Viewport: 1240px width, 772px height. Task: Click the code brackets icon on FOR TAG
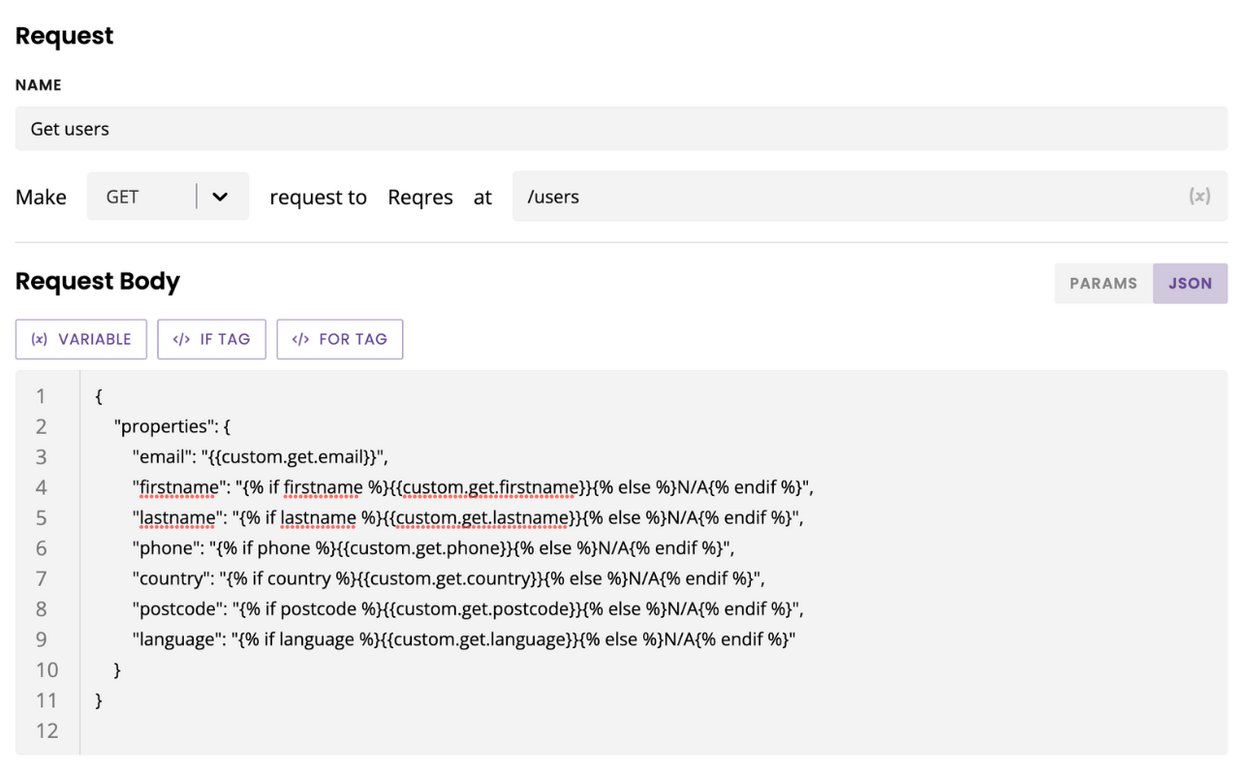point(300,340)
